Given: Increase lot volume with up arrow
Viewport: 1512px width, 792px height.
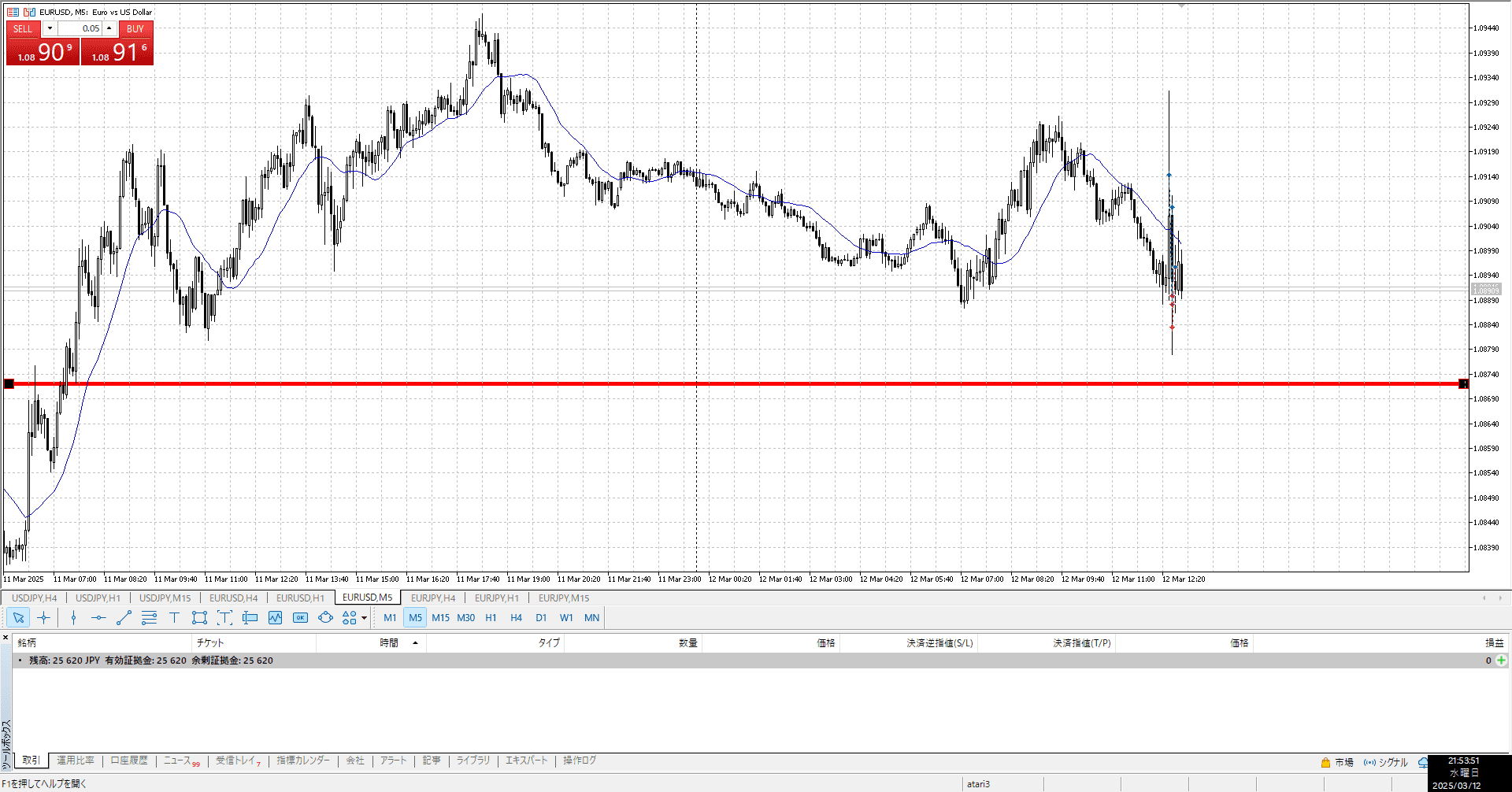Looking at the screenshot, I should (109, 28).
